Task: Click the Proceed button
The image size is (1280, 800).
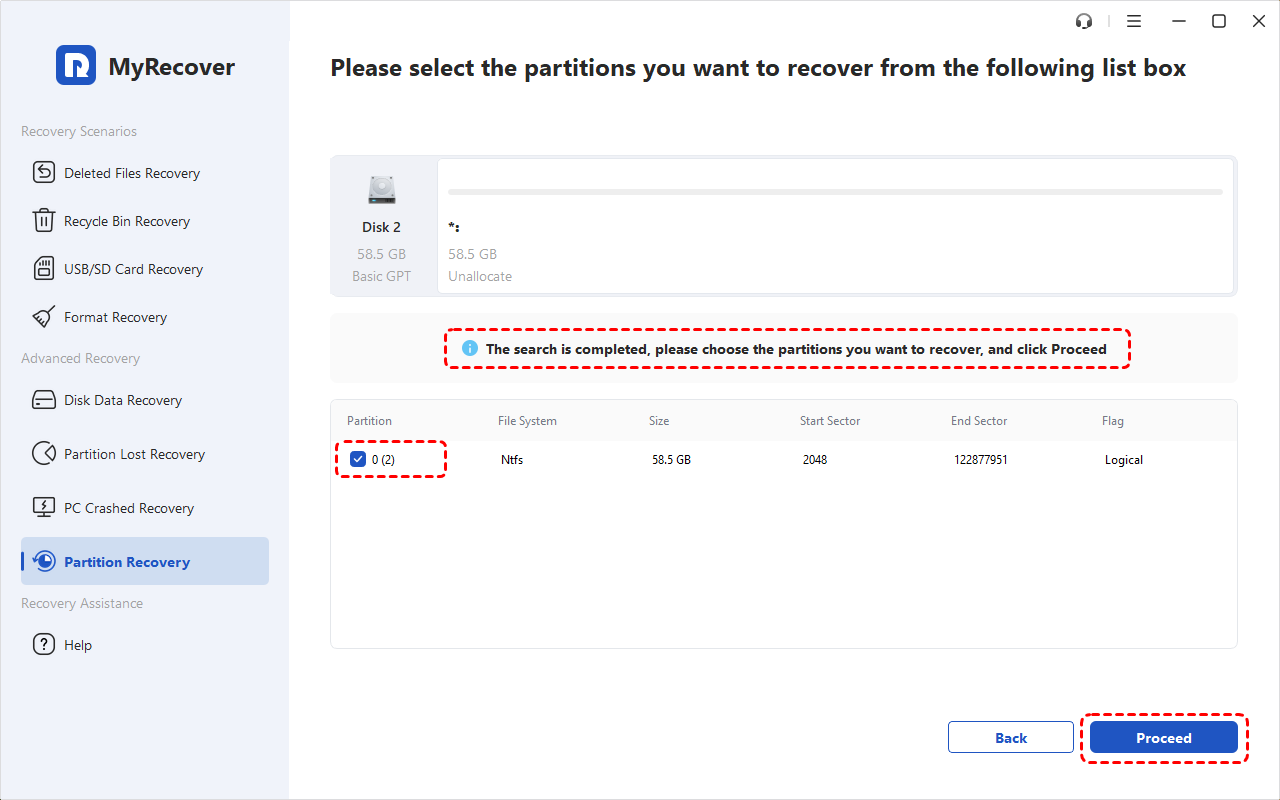Action: tap(1164, 738)
